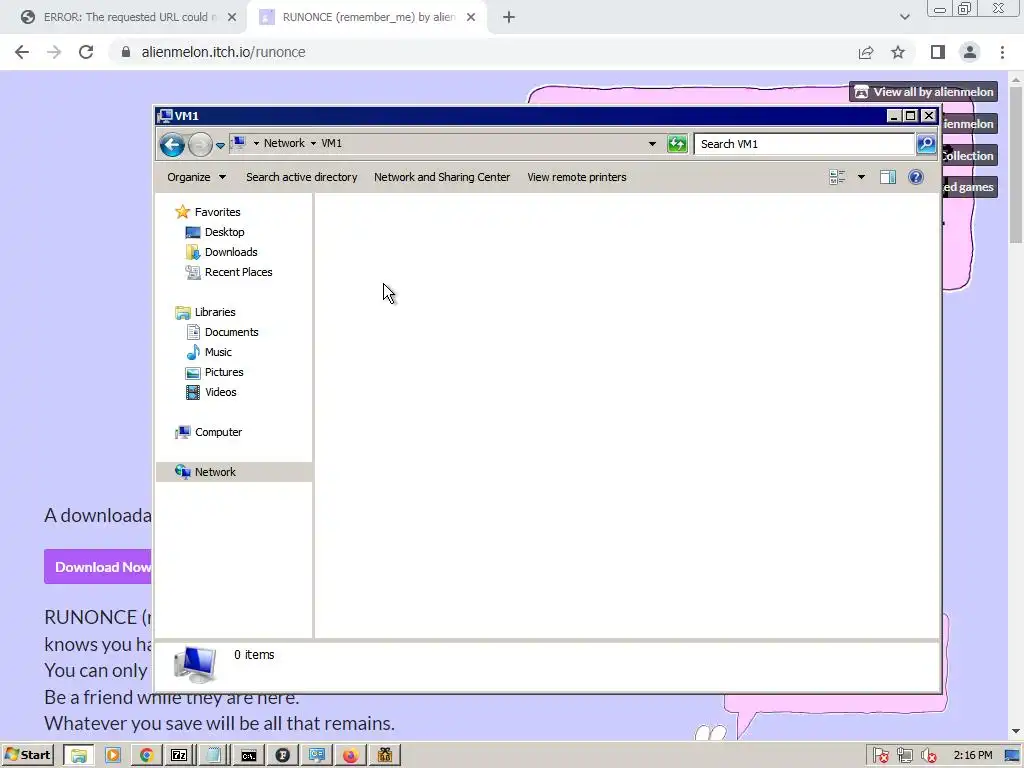Bookmark page with star icon
The image size is (1024, 768).
tap(898, 52)
